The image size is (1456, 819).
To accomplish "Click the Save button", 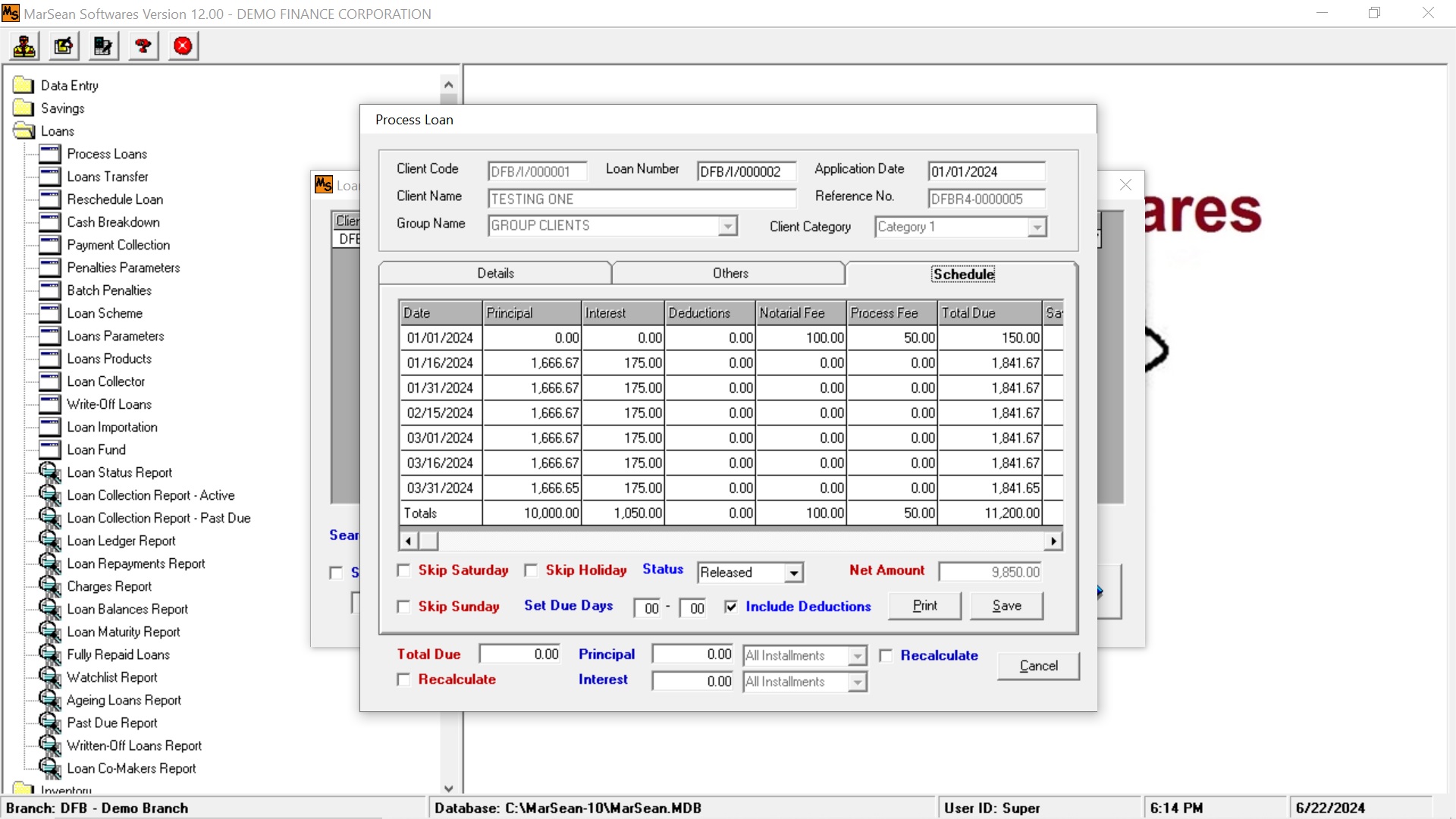I will tap(1006, 606).
